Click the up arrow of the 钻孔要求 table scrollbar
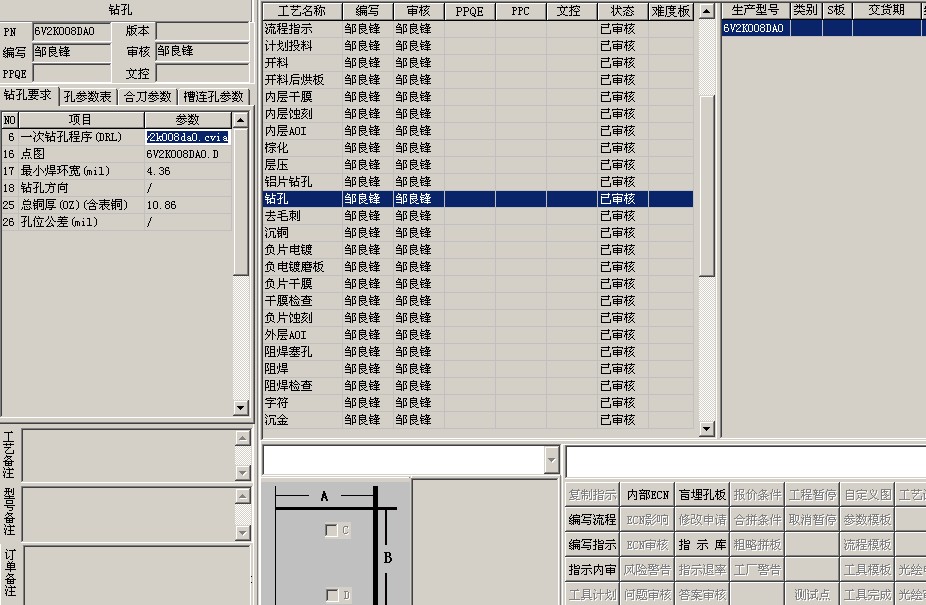 pos(240,120)
